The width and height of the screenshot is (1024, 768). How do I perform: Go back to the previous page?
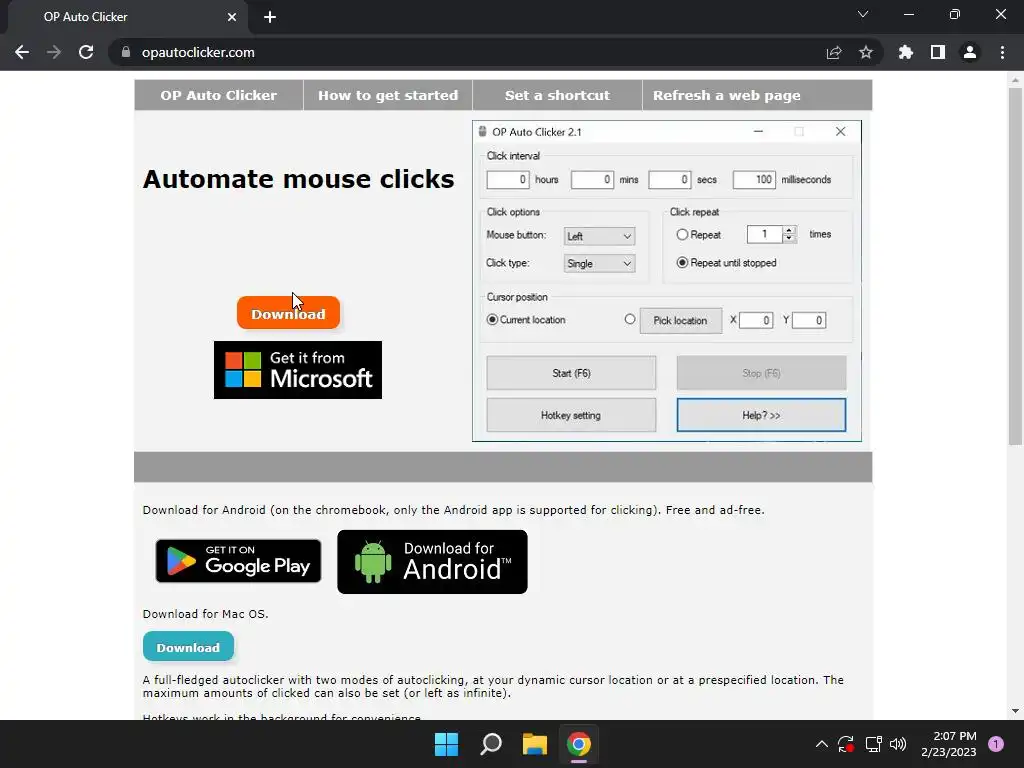click(x=22, y=52)
